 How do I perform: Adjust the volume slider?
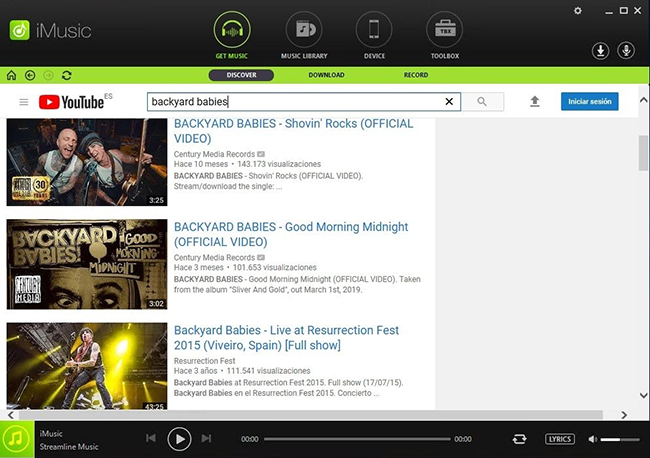tap(620, 439)
